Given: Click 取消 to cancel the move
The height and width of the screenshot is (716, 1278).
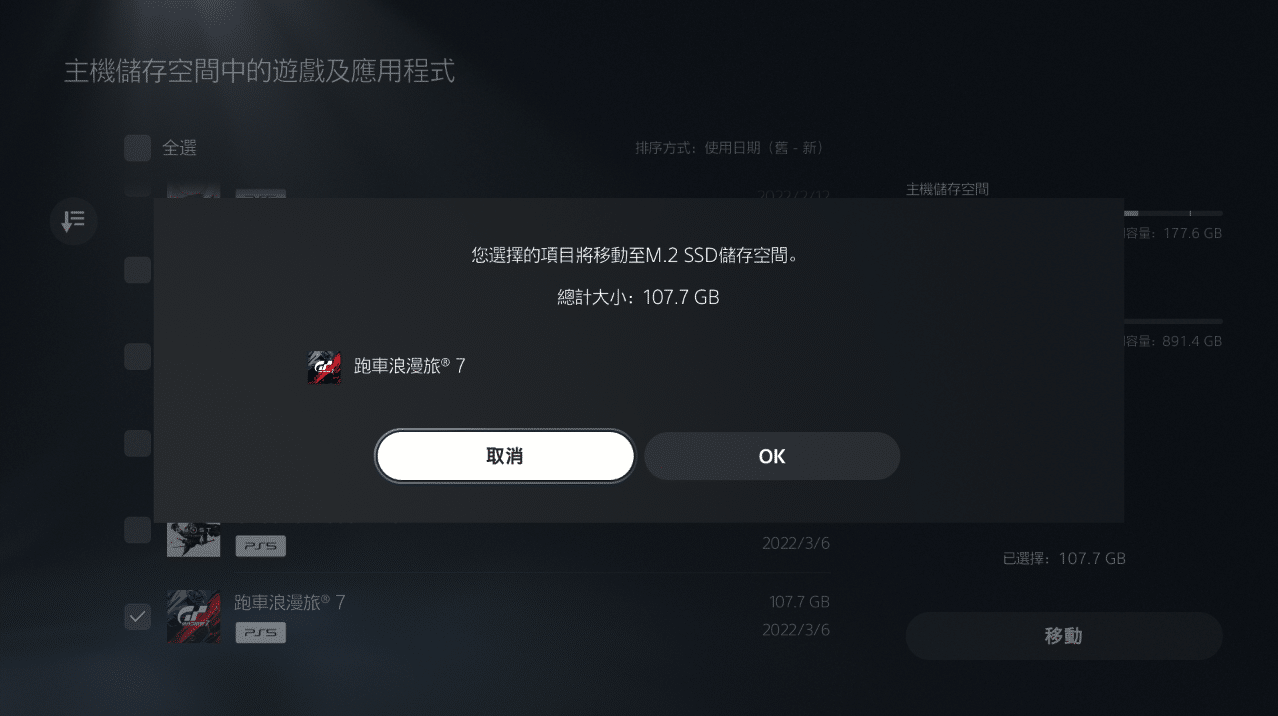Looking at the screenshot, I should [x=505, y=456].
